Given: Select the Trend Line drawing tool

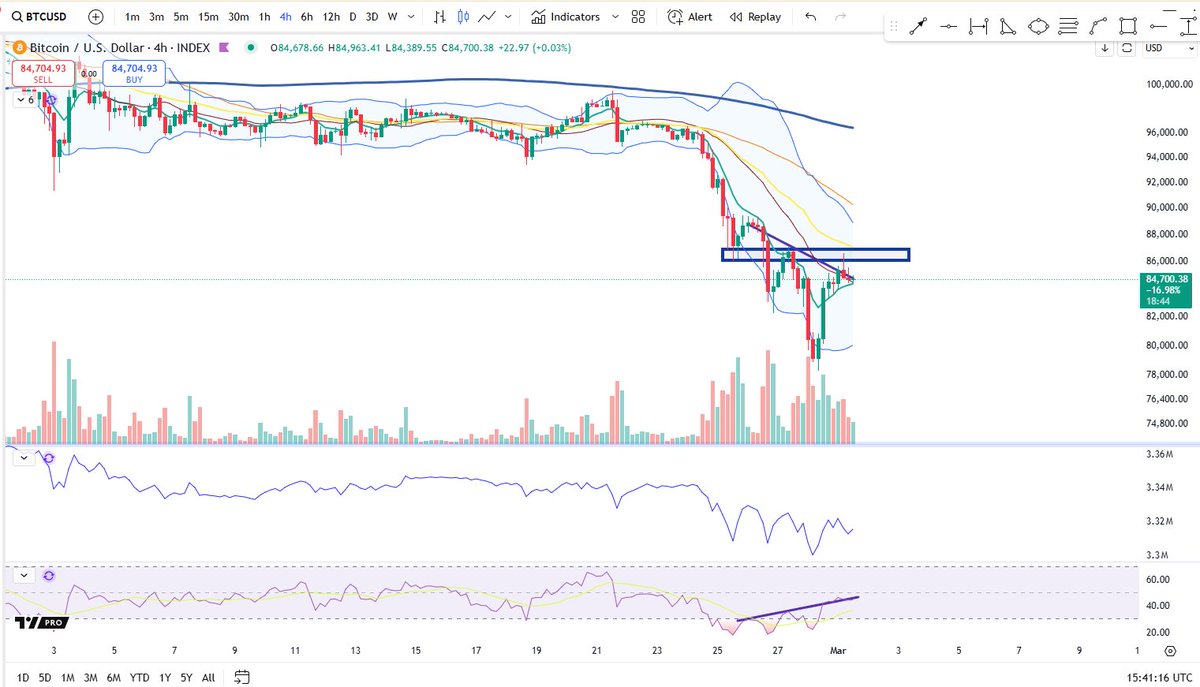Looking at the screenshot, I should point(917,26).
